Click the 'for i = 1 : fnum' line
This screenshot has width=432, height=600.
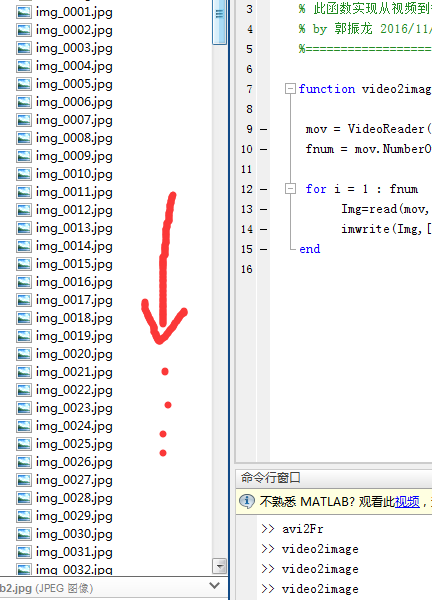click(x=362, y=189)
